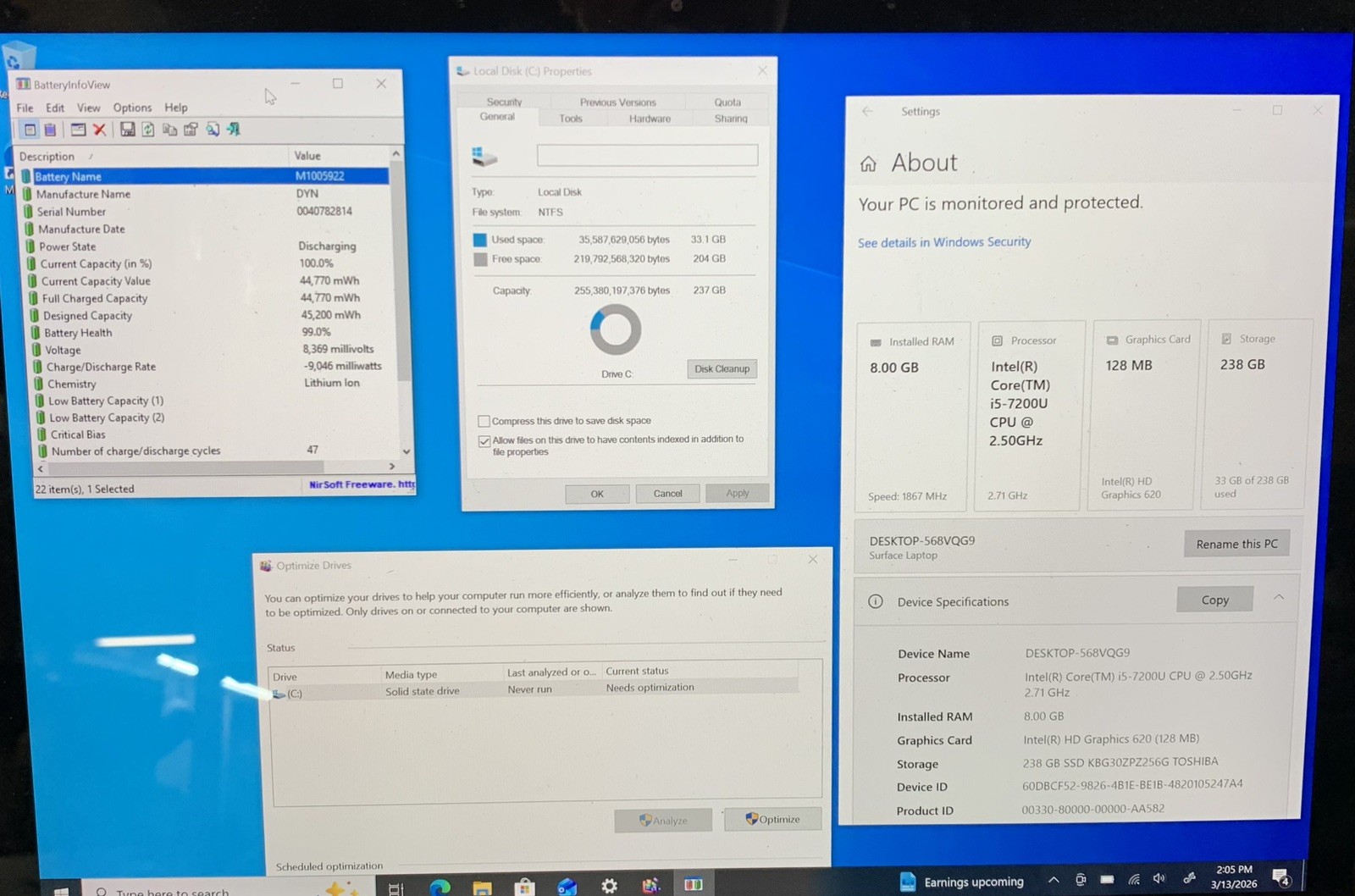Uncheck Allow files on this drive indexed

[x=484, y=441]
